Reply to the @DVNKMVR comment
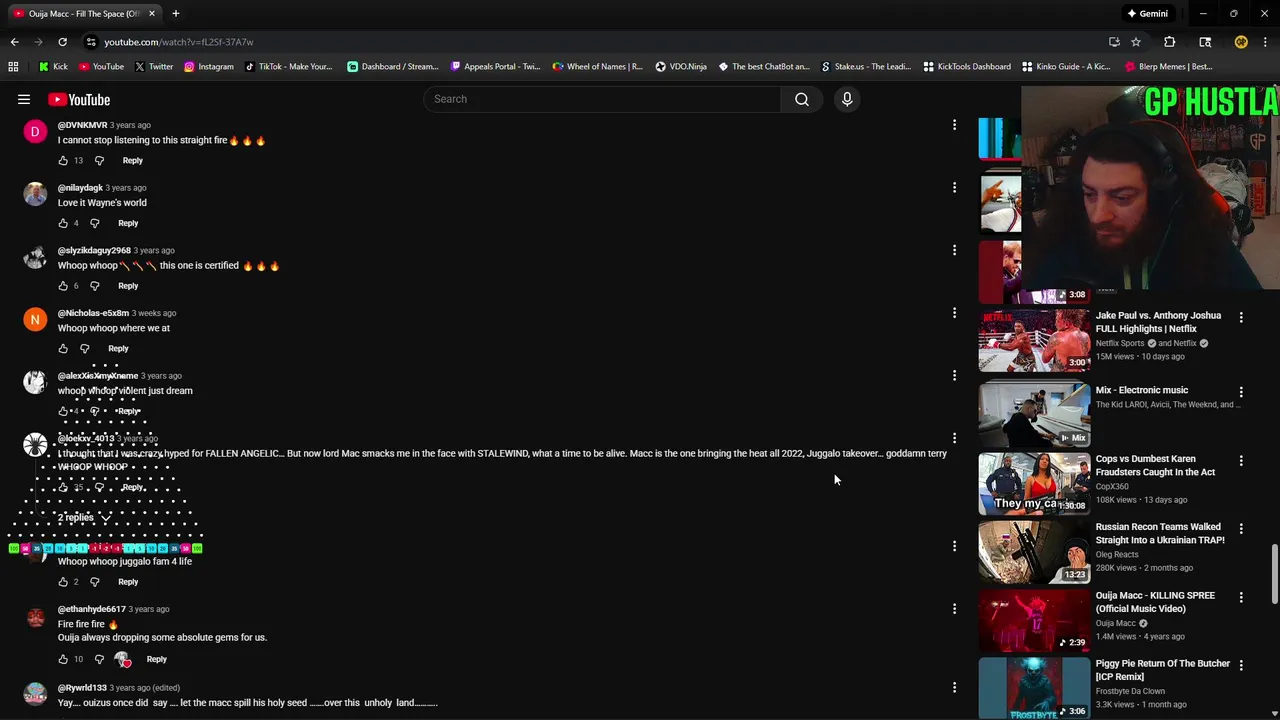The height and width of the screenshot is (720, 1280). 132,160
